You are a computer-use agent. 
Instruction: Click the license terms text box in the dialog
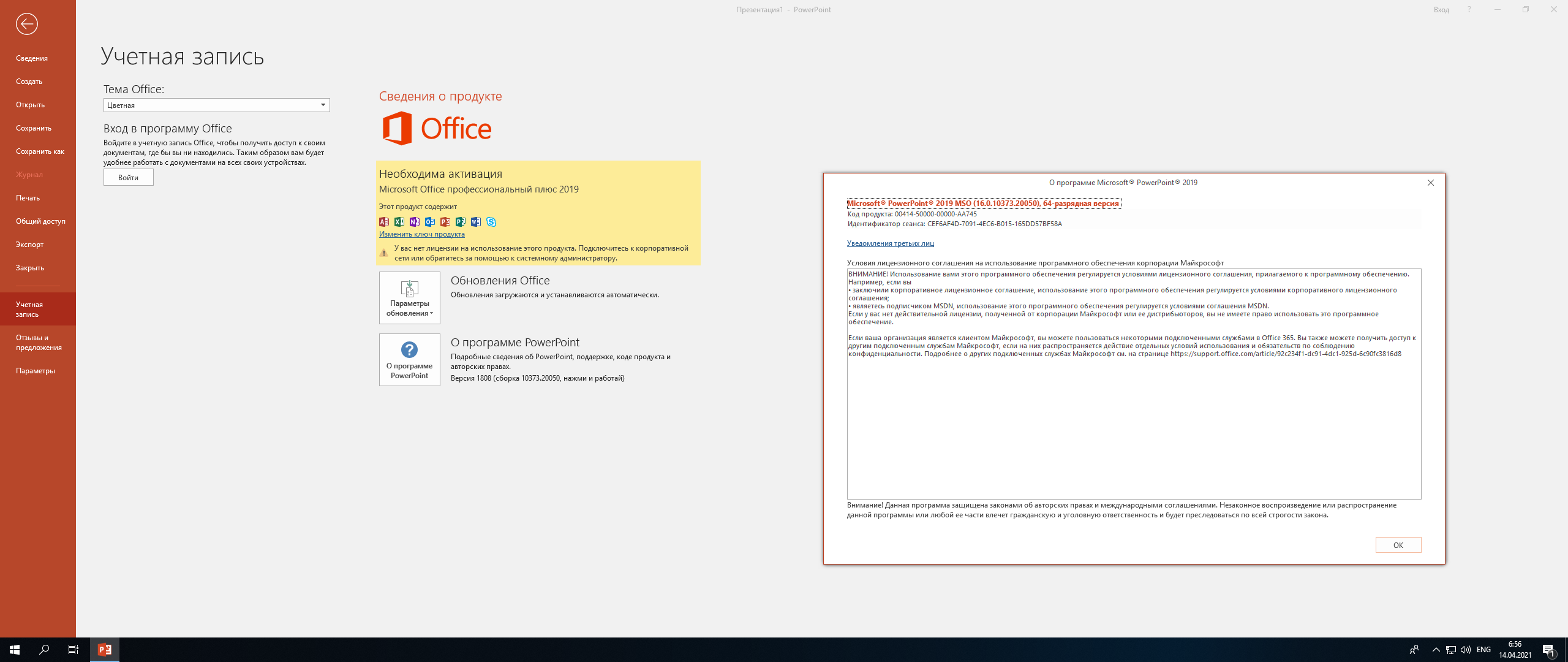(1134, 384)
